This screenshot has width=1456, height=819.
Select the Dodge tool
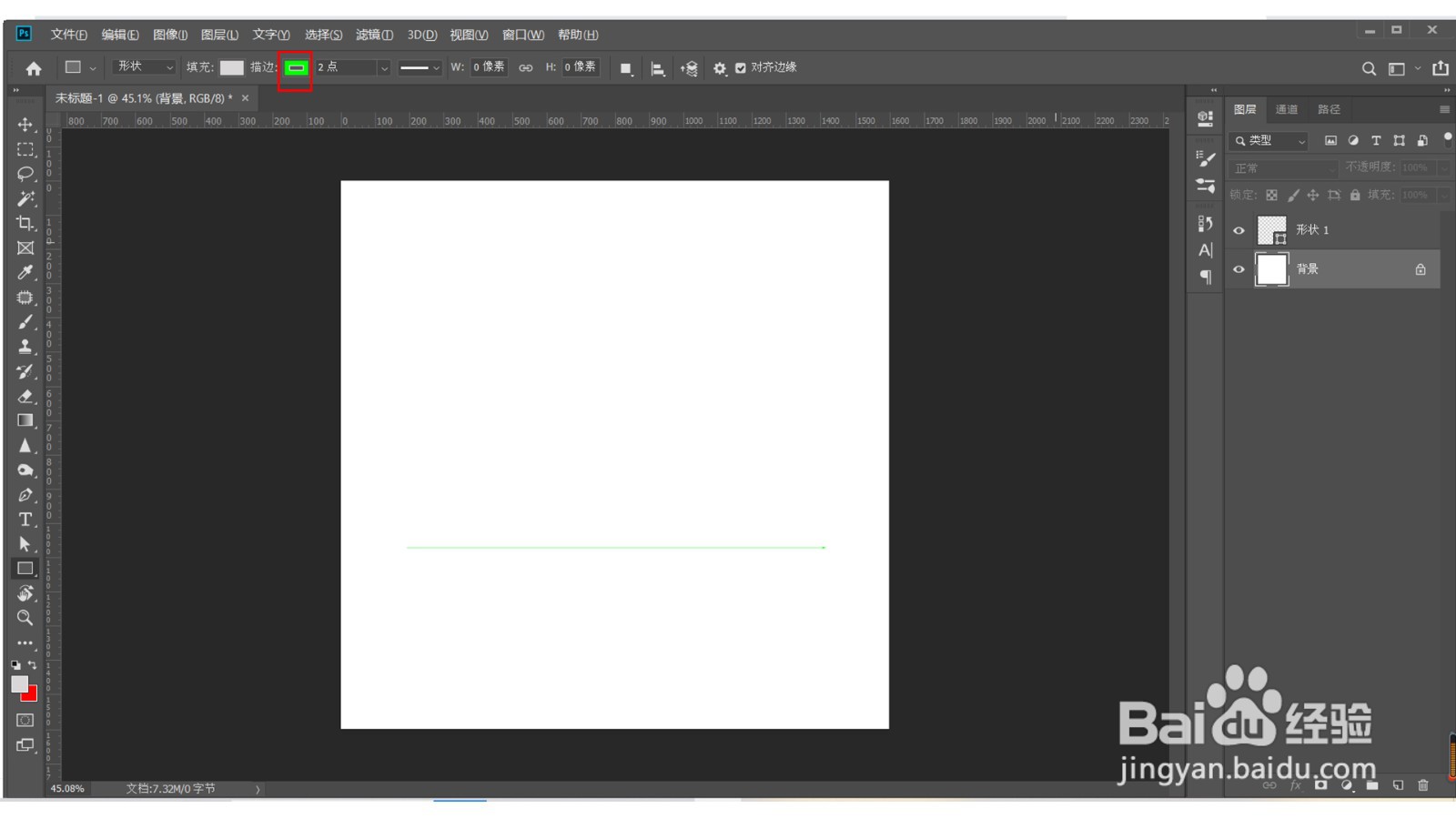(x=25, y=470)
